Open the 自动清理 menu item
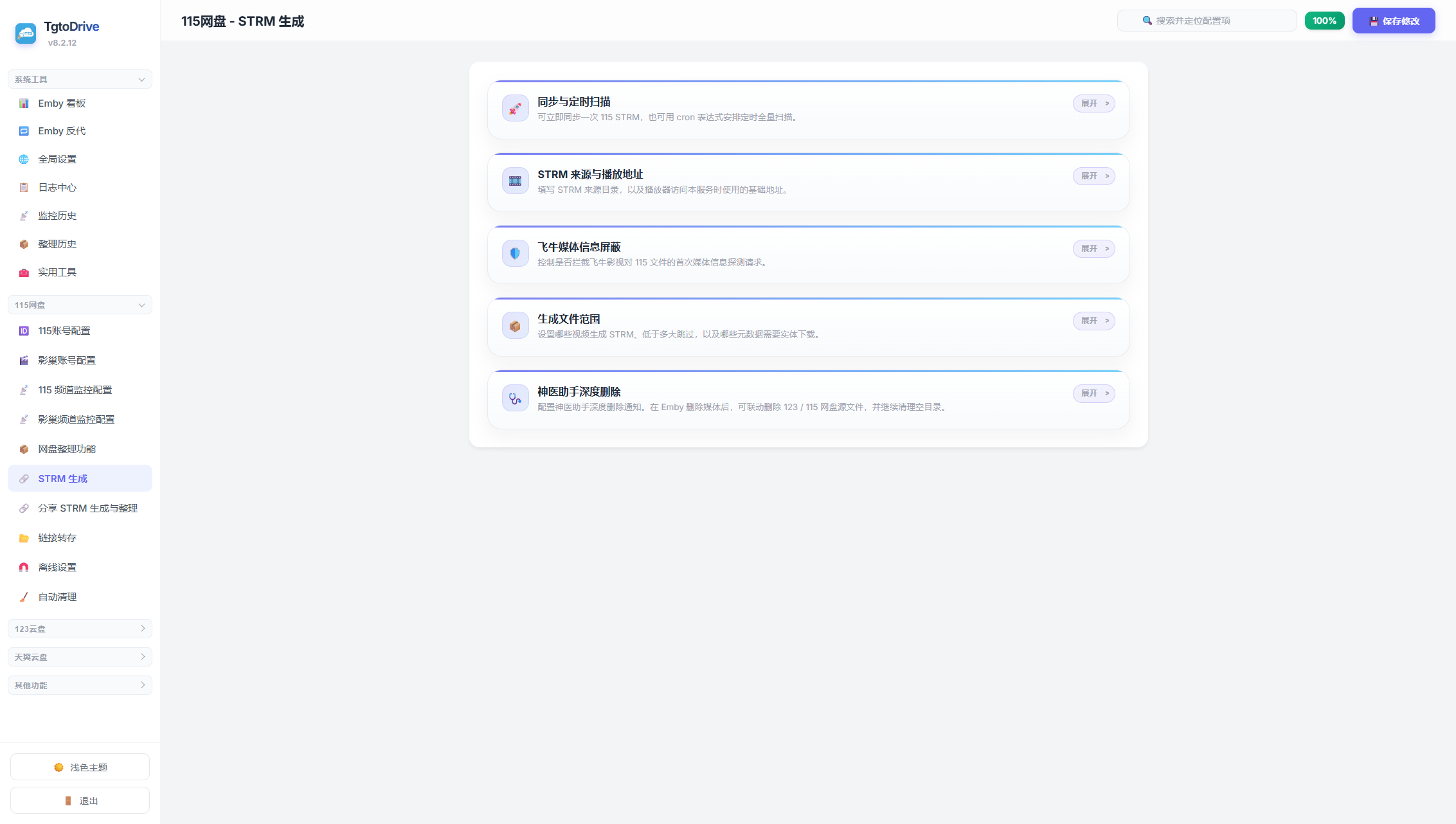 (80, 597)
